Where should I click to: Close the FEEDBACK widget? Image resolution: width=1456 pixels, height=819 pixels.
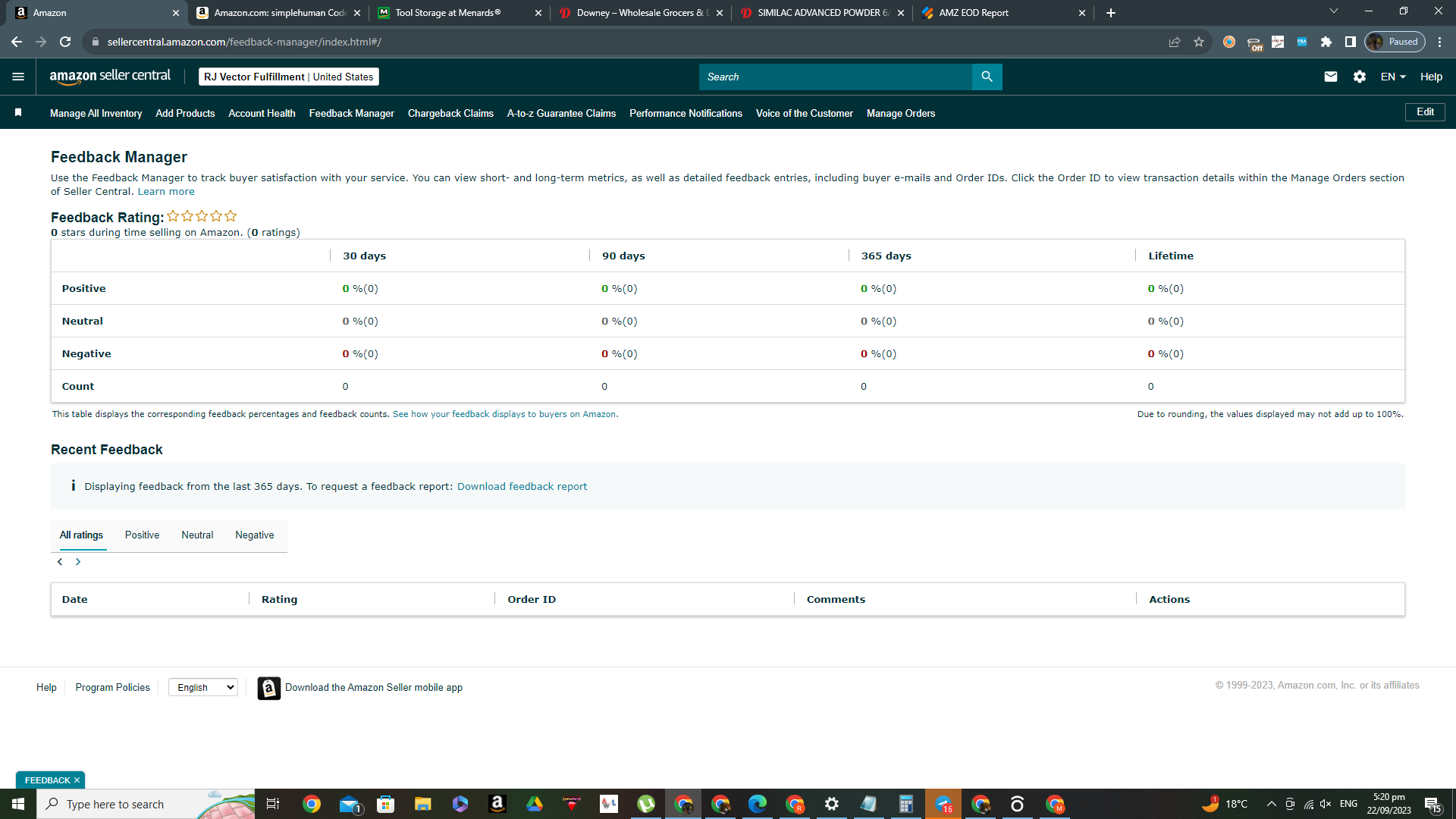[x=77, y=780]
